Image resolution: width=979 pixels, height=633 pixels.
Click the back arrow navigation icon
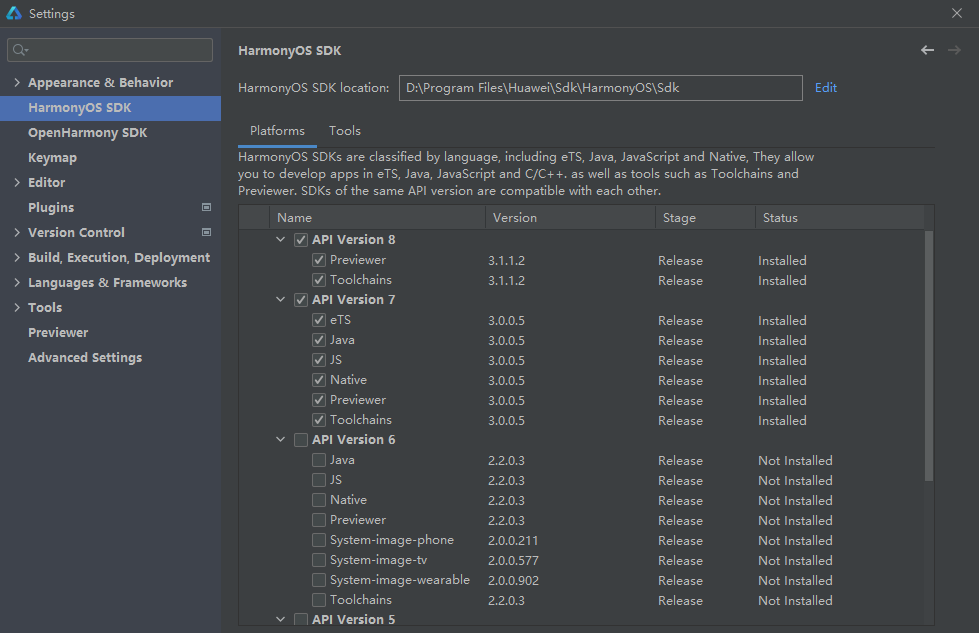927,50
